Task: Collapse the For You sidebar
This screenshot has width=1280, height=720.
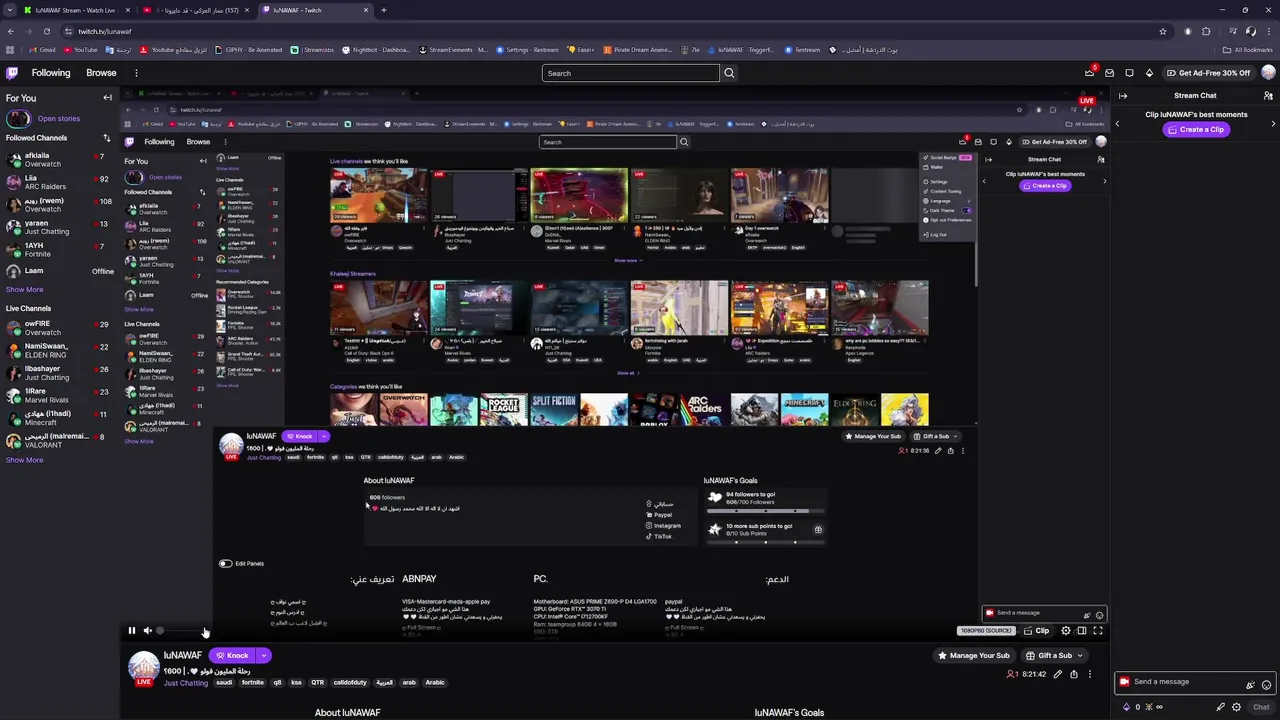Action: pyautogui.click(x=107, y=98)
